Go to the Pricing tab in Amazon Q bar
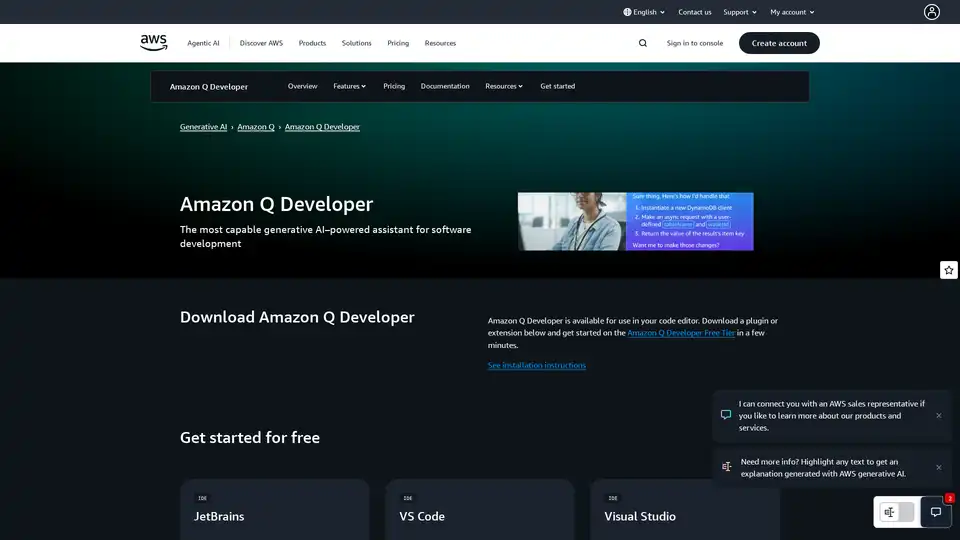Screen dimensions: 960x540 pyautogui.click(x=394, y=86)
